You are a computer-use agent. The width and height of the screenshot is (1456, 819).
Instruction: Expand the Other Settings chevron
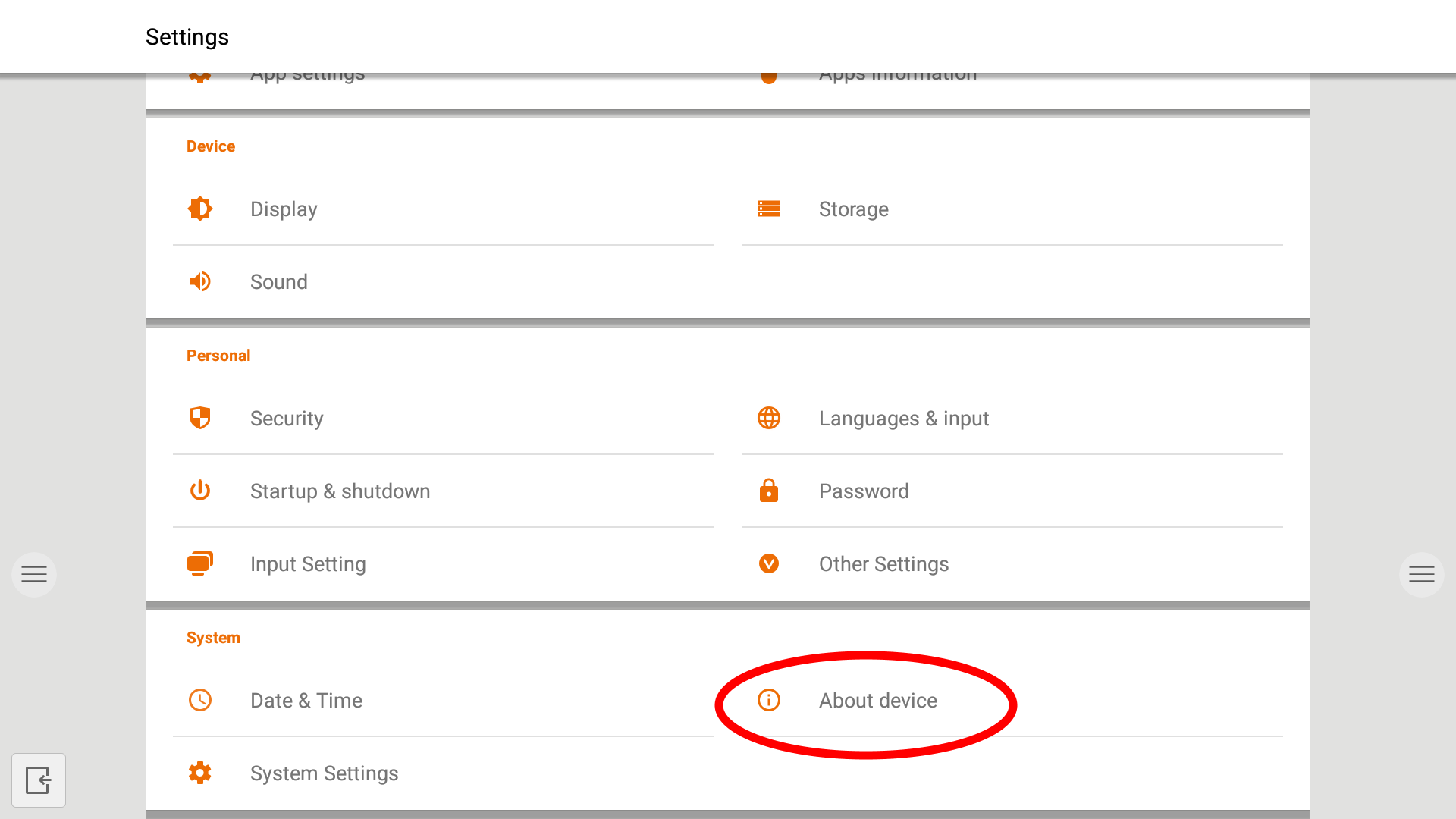click(x=769, y=563)
